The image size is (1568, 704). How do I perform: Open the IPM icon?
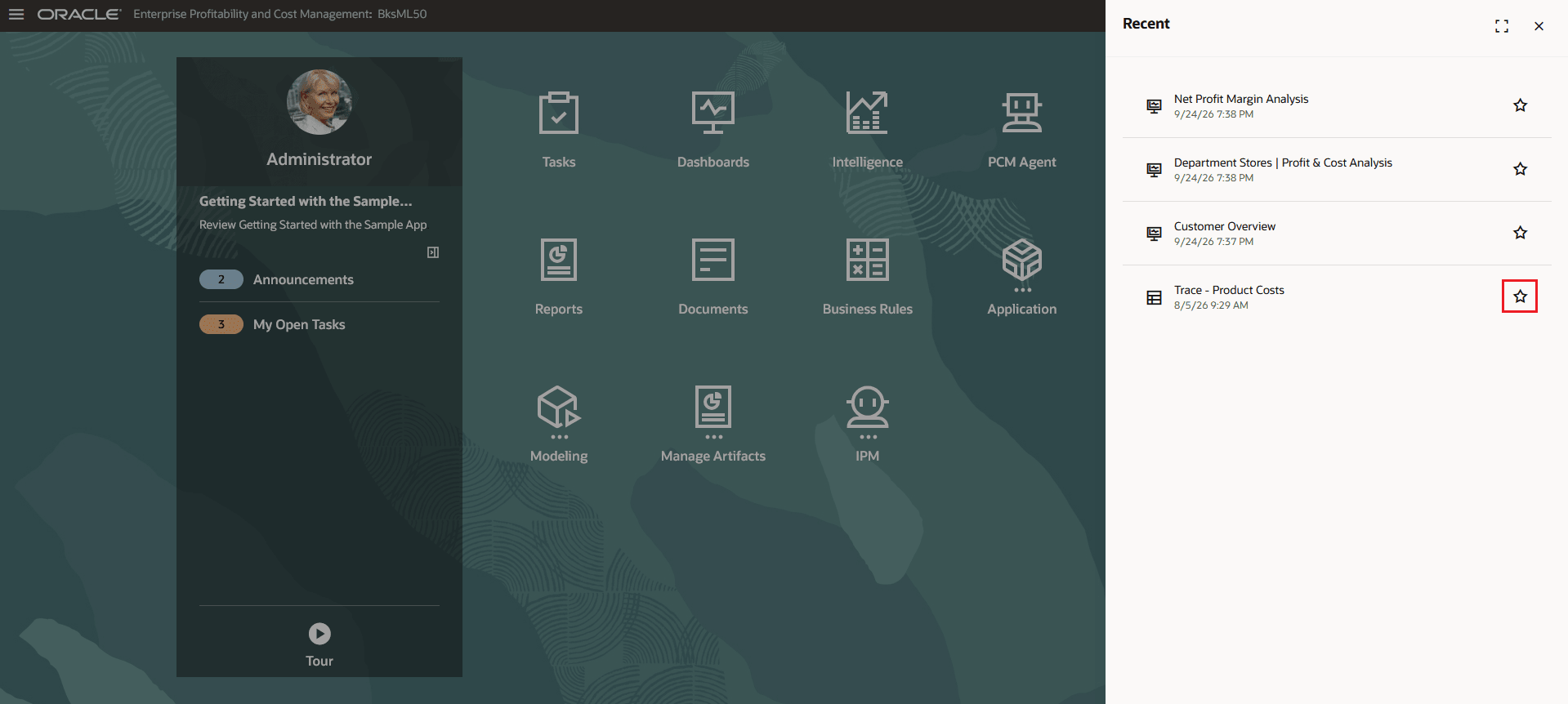pyautogui.click(x=868, y=412)
